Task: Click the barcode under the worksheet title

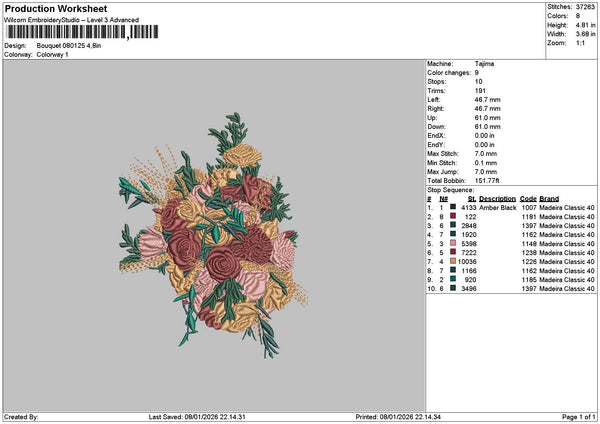Action: 82,32
